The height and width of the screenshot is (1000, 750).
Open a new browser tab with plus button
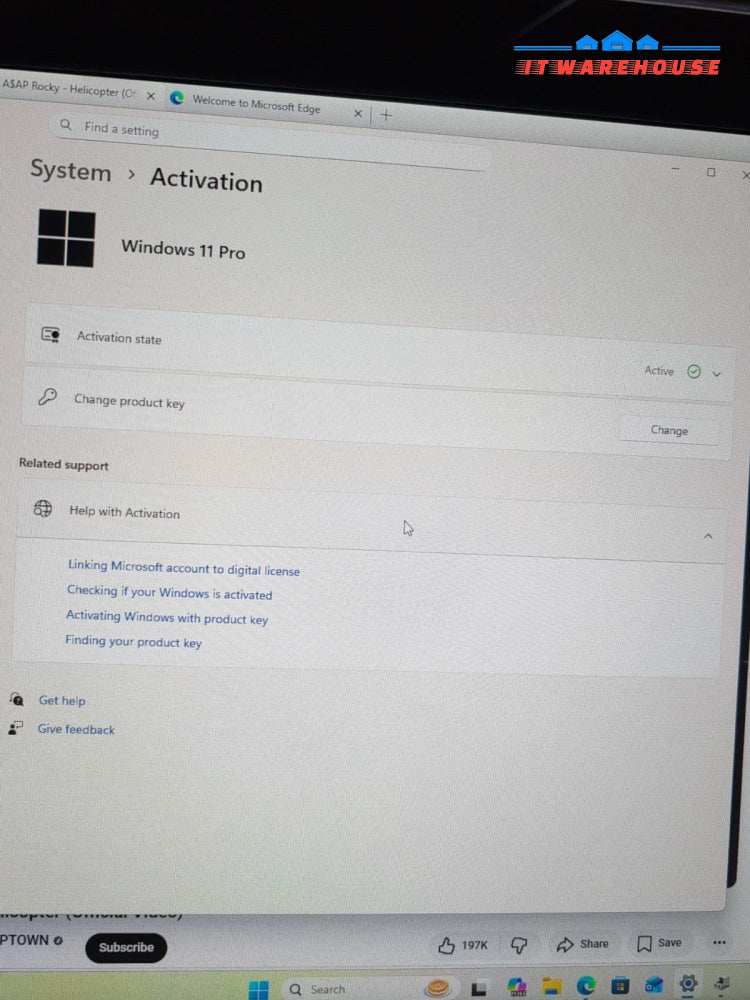[x=386, y=115]
